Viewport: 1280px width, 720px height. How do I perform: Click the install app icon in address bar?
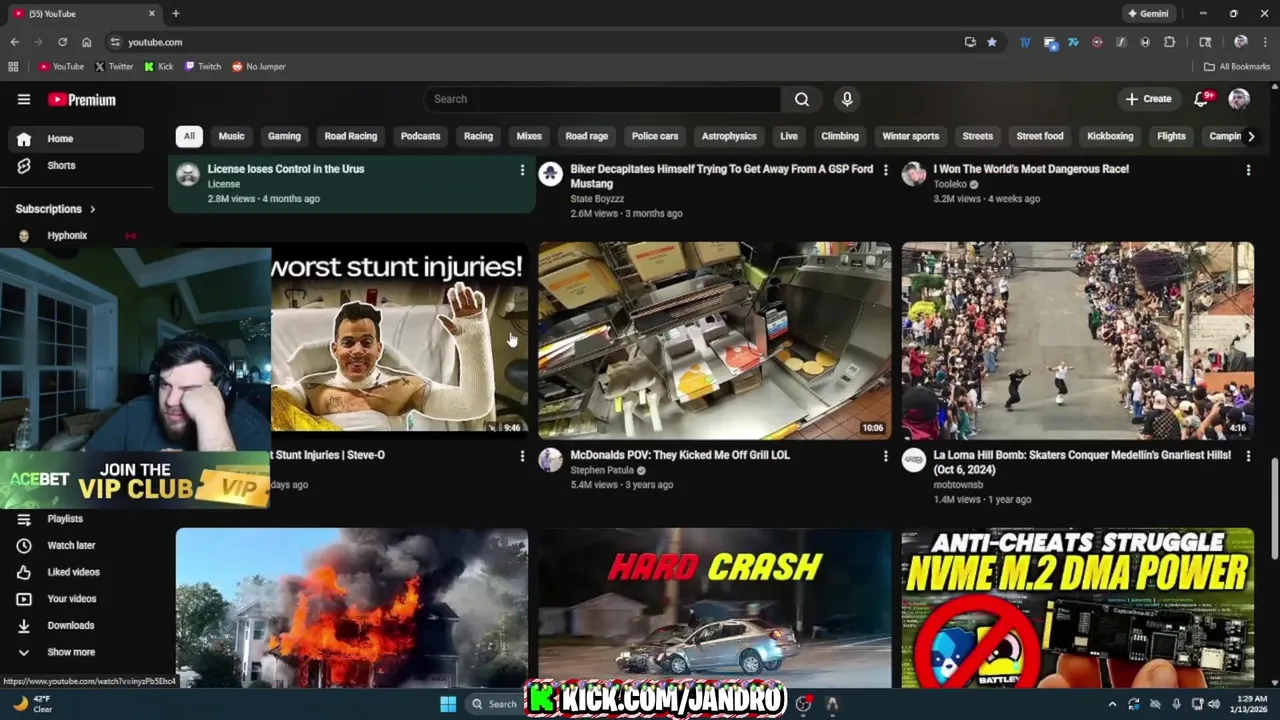[970, 42]
